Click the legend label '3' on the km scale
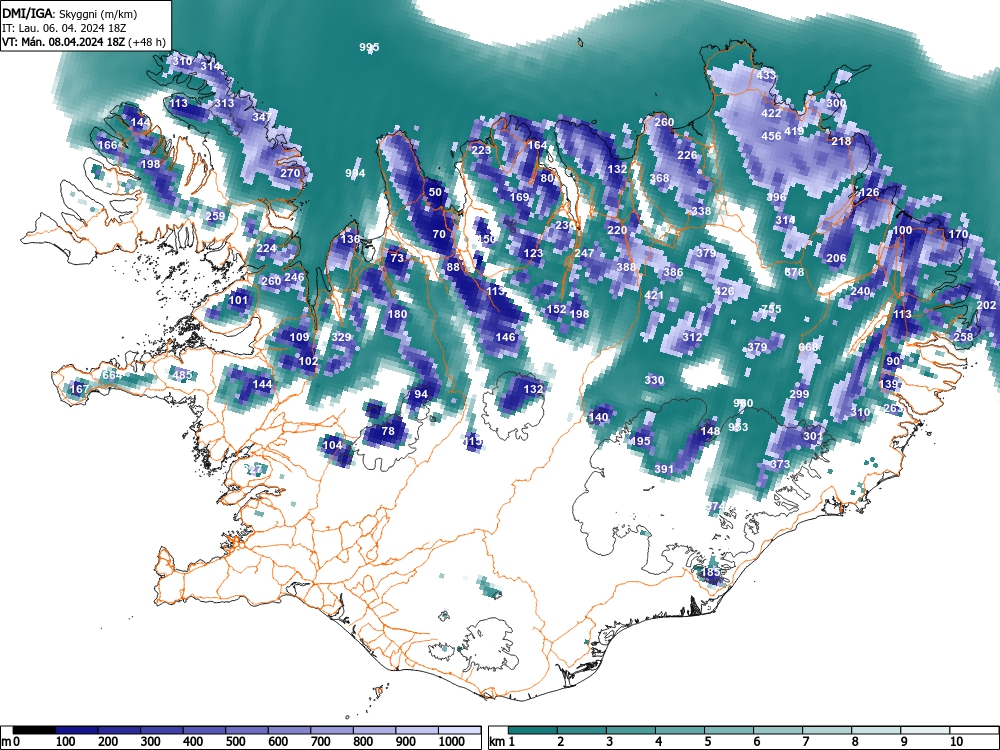This screenshot has height=750, width=1000. (x=610, y=742)
